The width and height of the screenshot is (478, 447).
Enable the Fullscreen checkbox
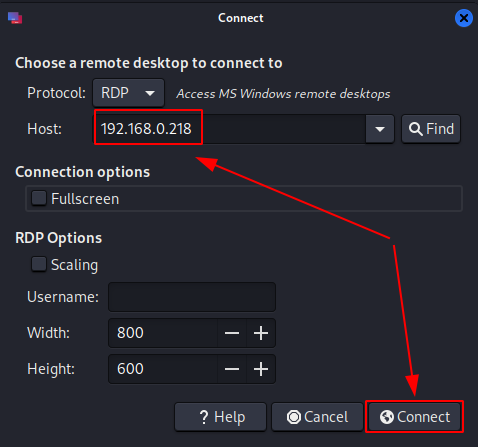[39, 198]
